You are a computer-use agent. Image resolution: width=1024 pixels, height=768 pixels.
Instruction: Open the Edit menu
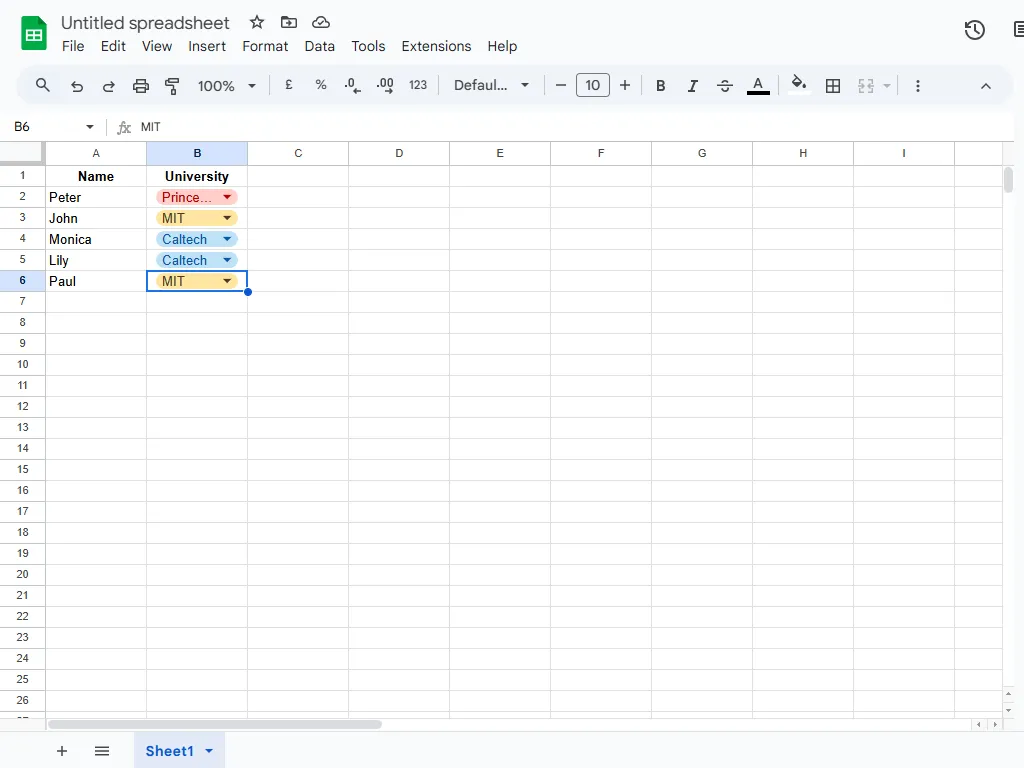(x=113, y=46)
